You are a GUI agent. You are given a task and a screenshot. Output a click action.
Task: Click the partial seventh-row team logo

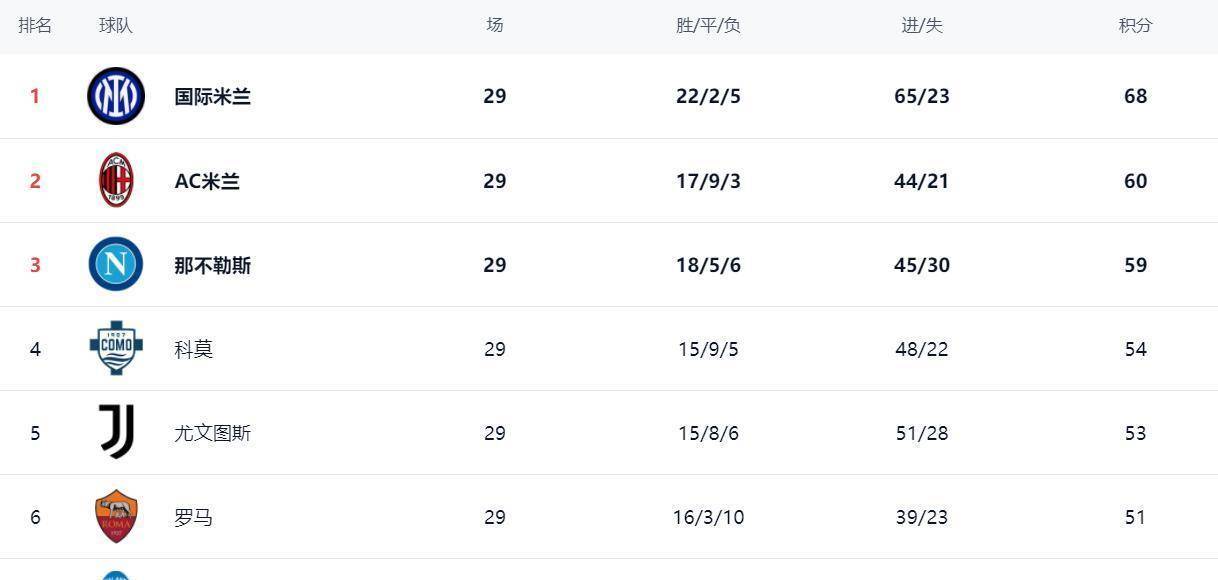pyautogui.click(x=116, y=575)
